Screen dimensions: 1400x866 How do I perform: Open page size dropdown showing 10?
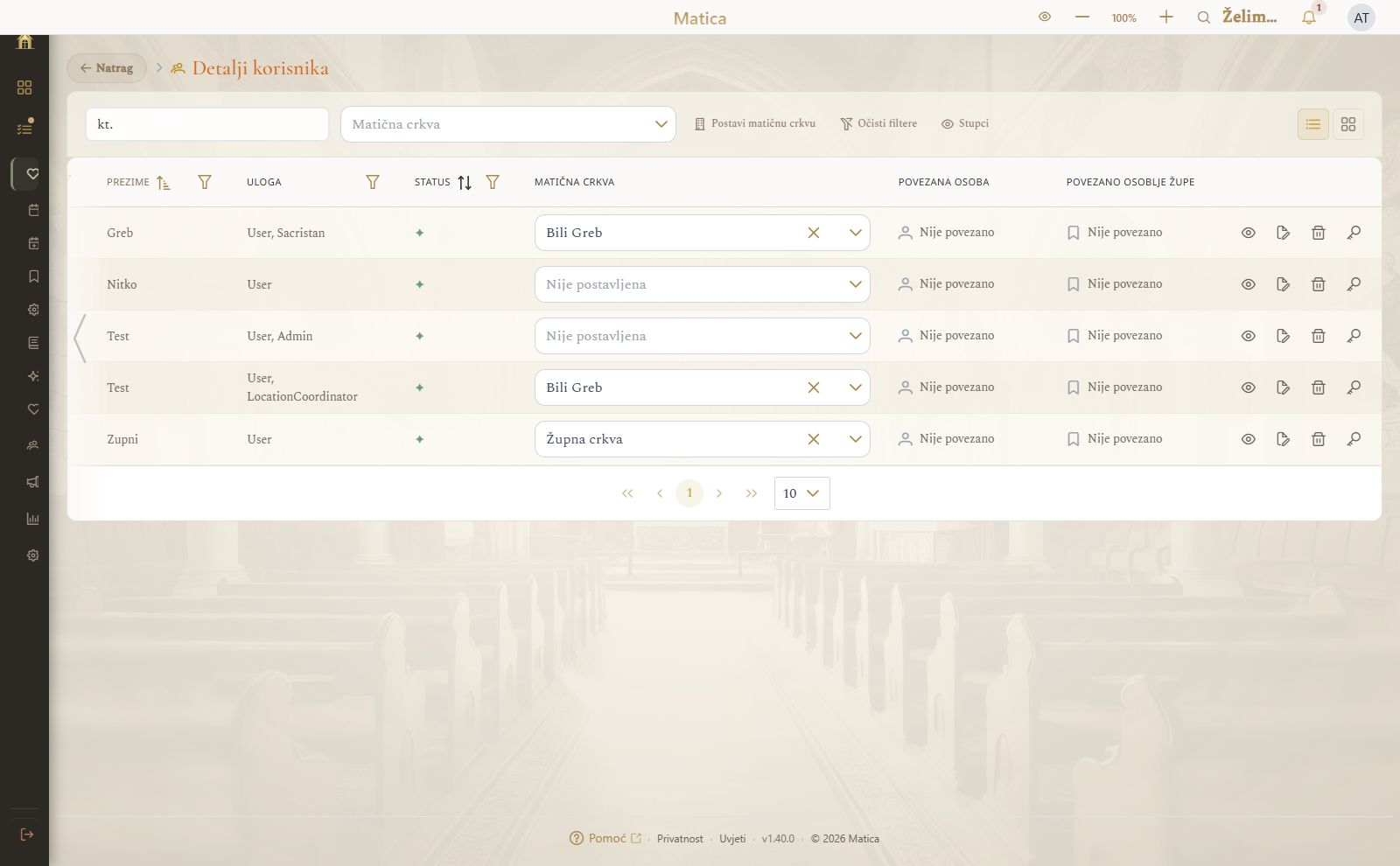(x=802, y=493)
